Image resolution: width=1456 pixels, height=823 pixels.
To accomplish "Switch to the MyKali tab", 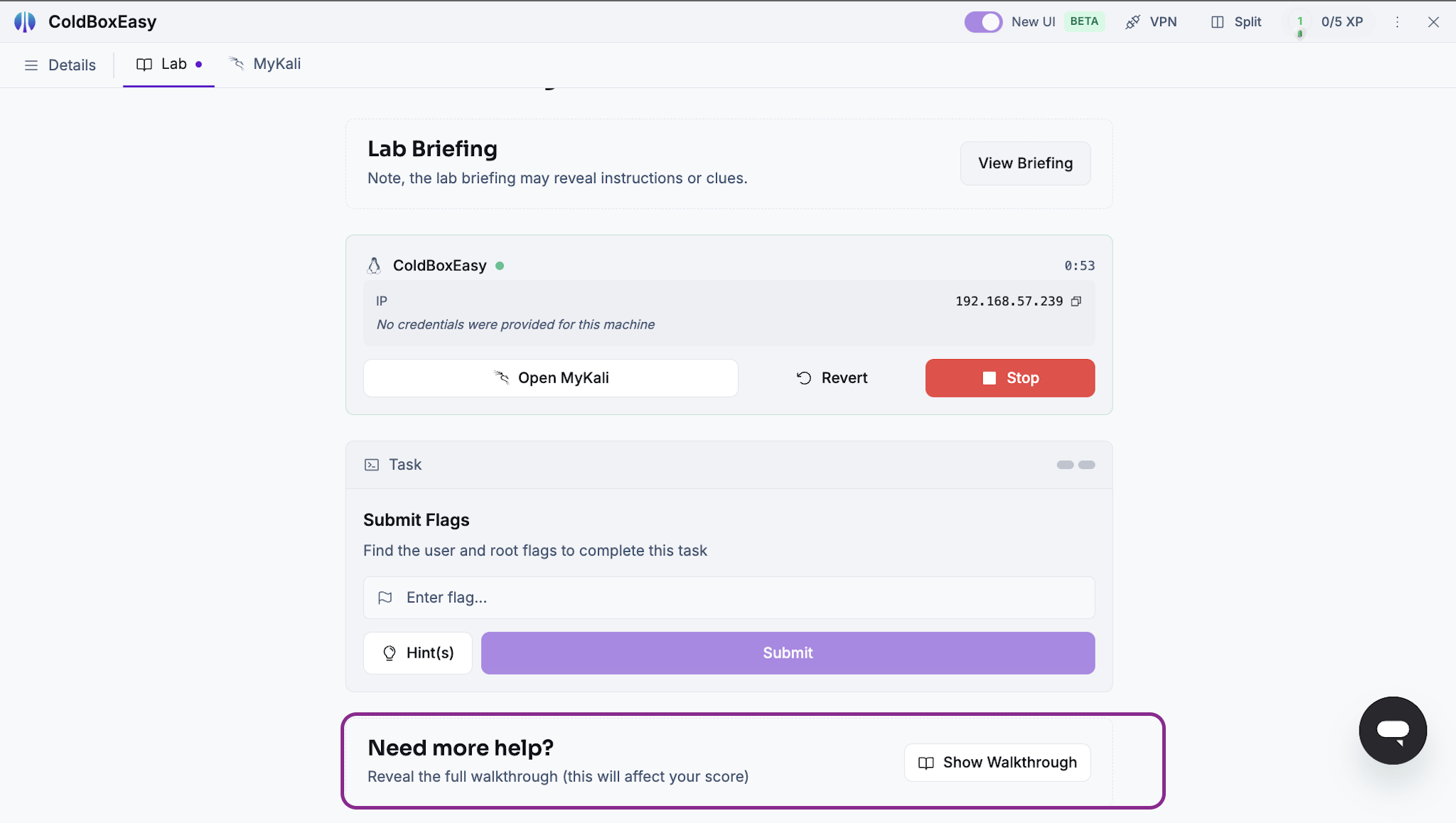I will coord(265,64).
